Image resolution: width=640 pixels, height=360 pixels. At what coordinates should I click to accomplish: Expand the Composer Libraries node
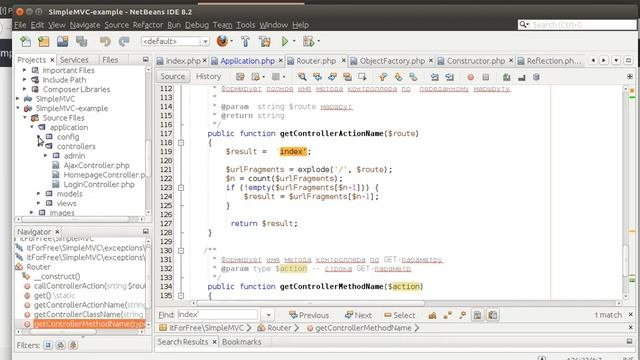point(24,89)
